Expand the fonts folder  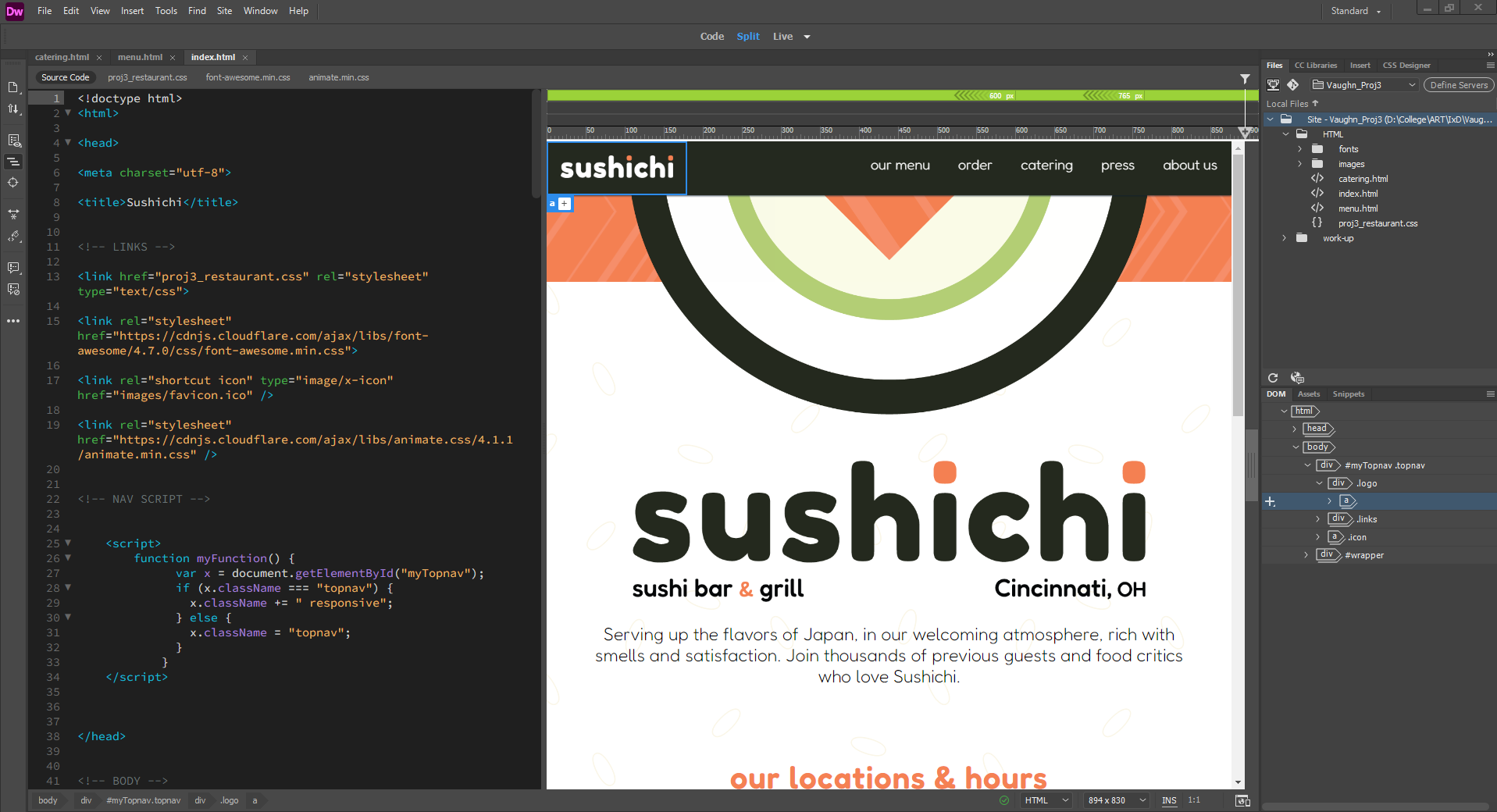pos(1299,149)
